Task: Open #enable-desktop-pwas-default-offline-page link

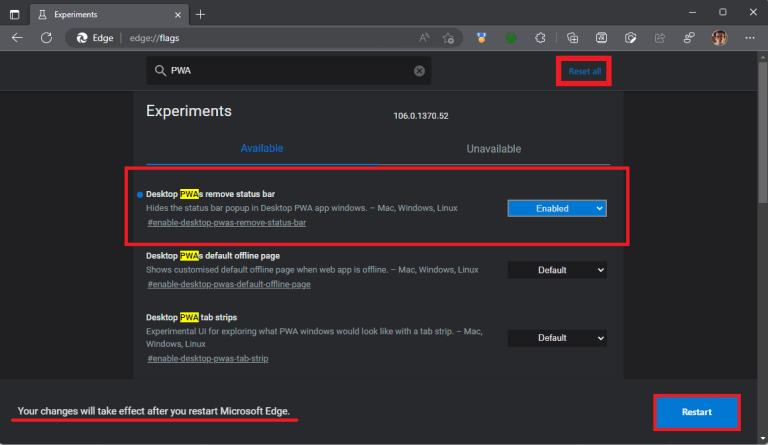Action: click(229, 284)
